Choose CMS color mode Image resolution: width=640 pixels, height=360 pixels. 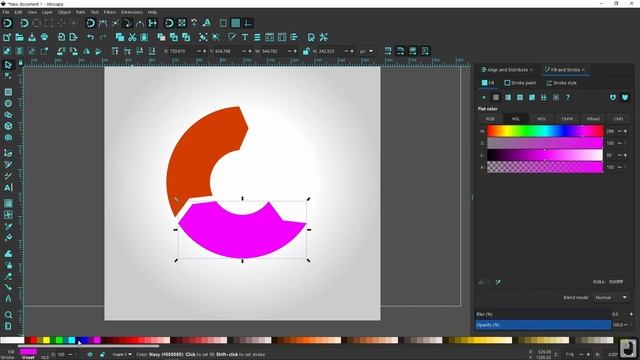(x=618, y=119)
